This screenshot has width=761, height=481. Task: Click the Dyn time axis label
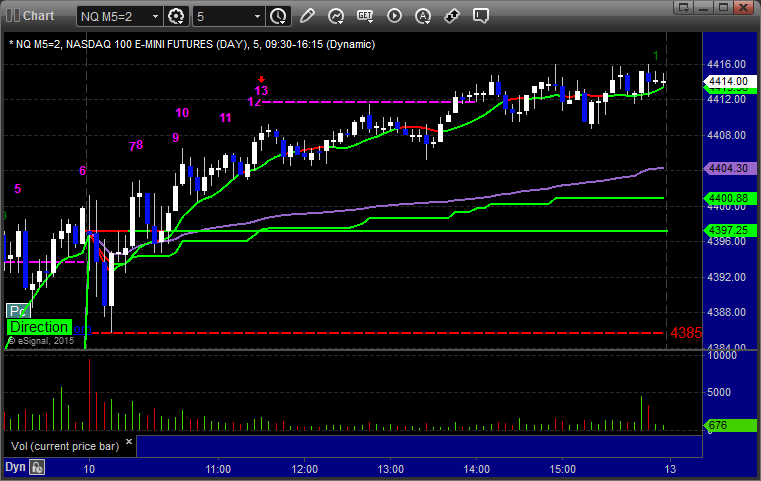pos(15,467)
